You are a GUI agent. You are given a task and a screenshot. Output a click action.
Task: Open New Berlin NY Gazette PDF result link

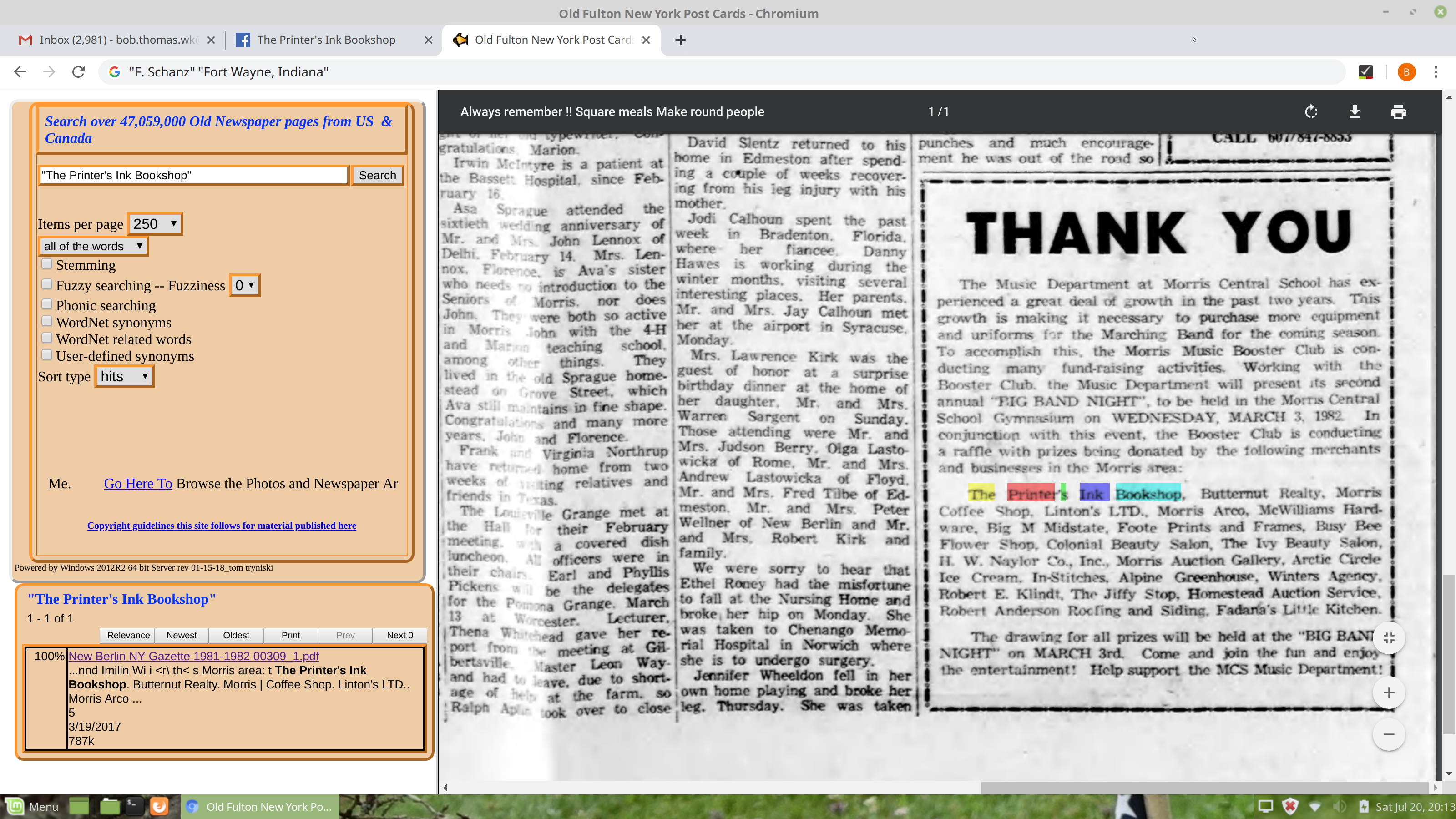pos(193,656)
